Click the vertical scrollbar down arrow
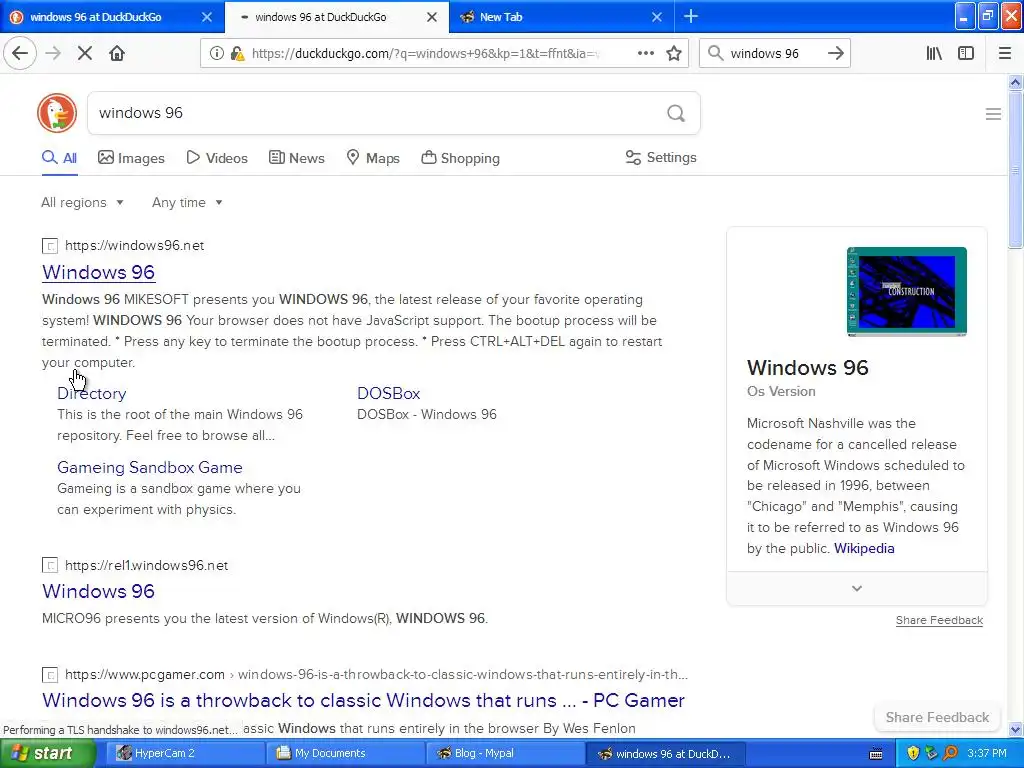Screen dimensions: 1024x768 point(1016,729)
